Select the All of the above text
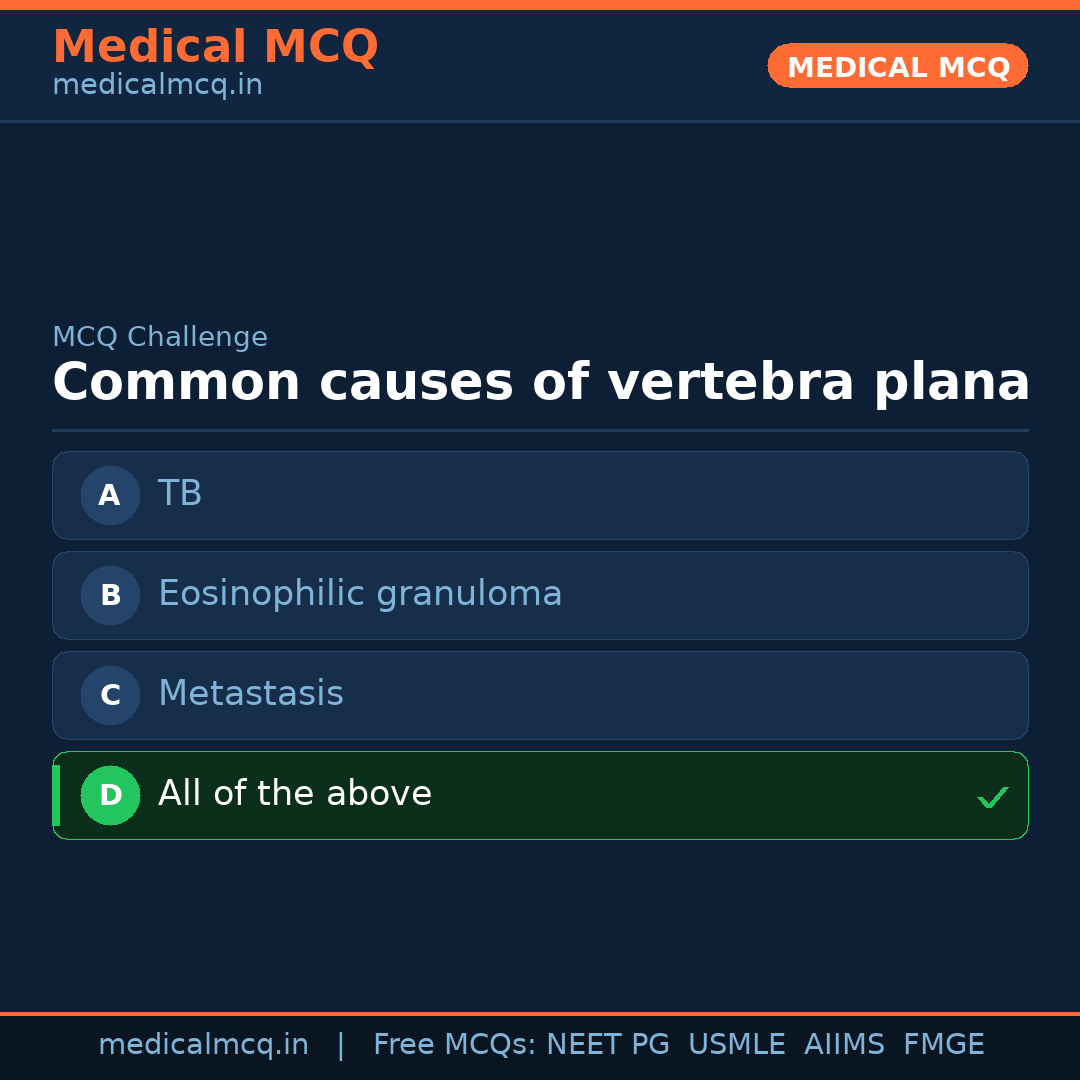The image size is (1080, 1080). (x=295, y=794)
